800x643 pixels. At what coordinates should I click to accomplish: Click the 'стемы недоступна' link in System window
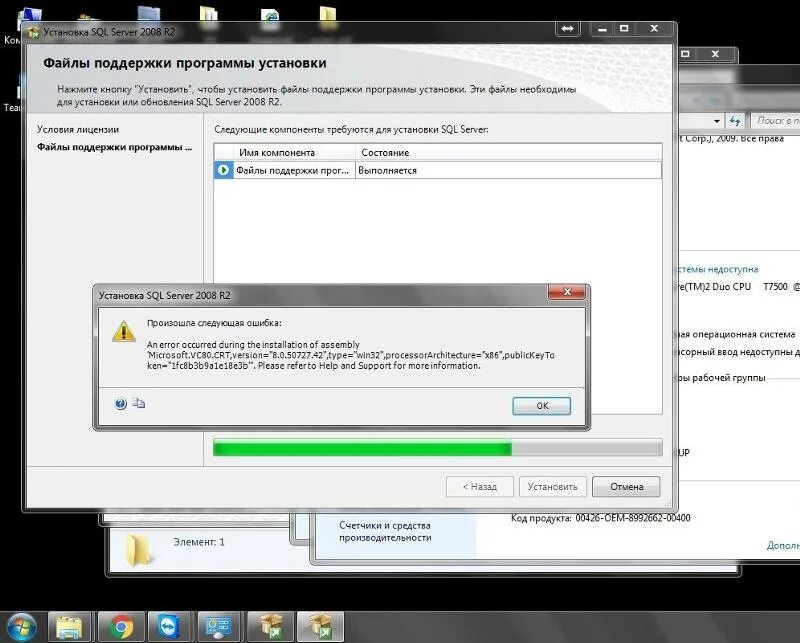(x=718, y=269)
